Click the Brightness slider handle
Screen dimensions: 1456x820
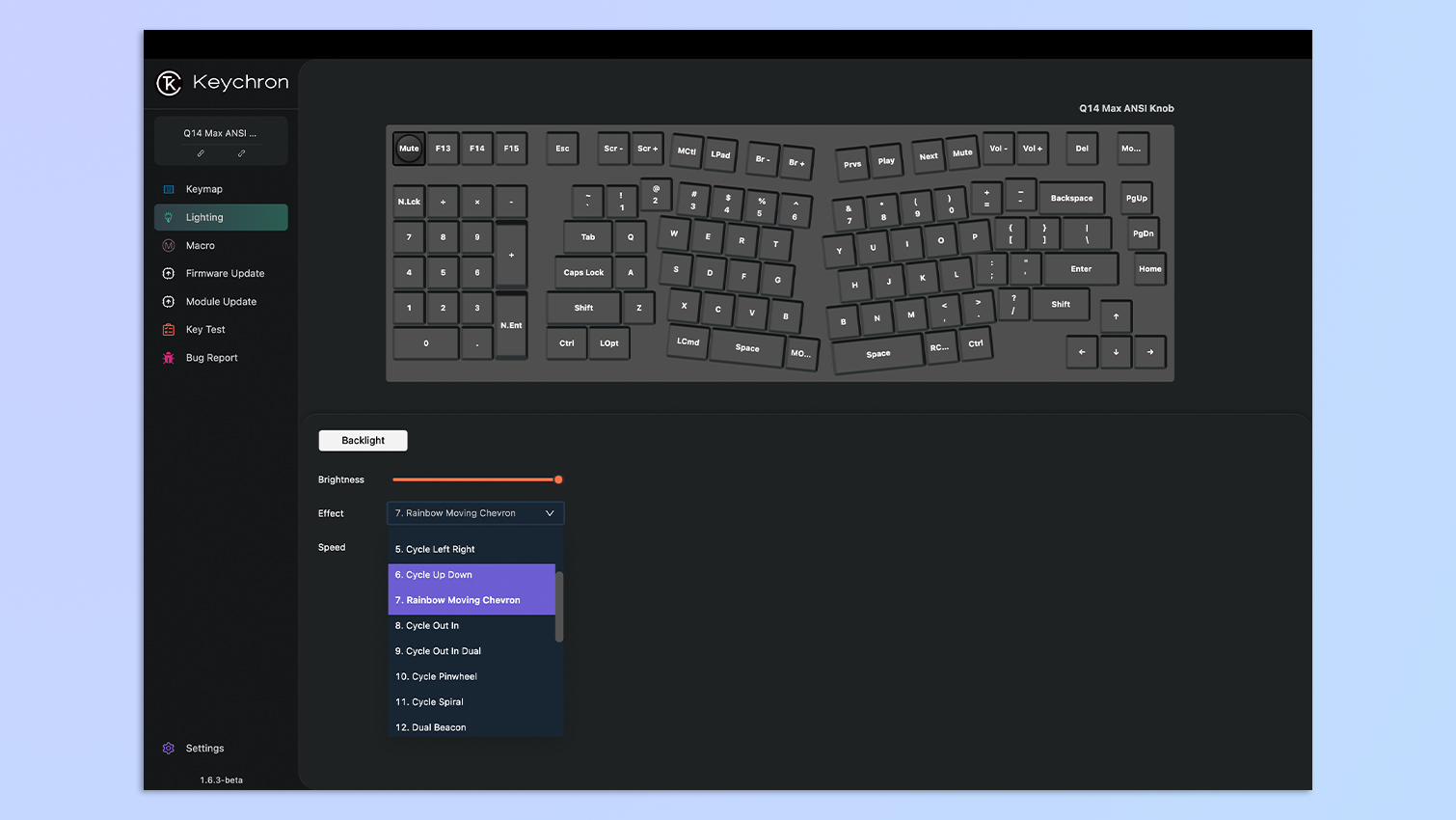(x=558, y=479)
